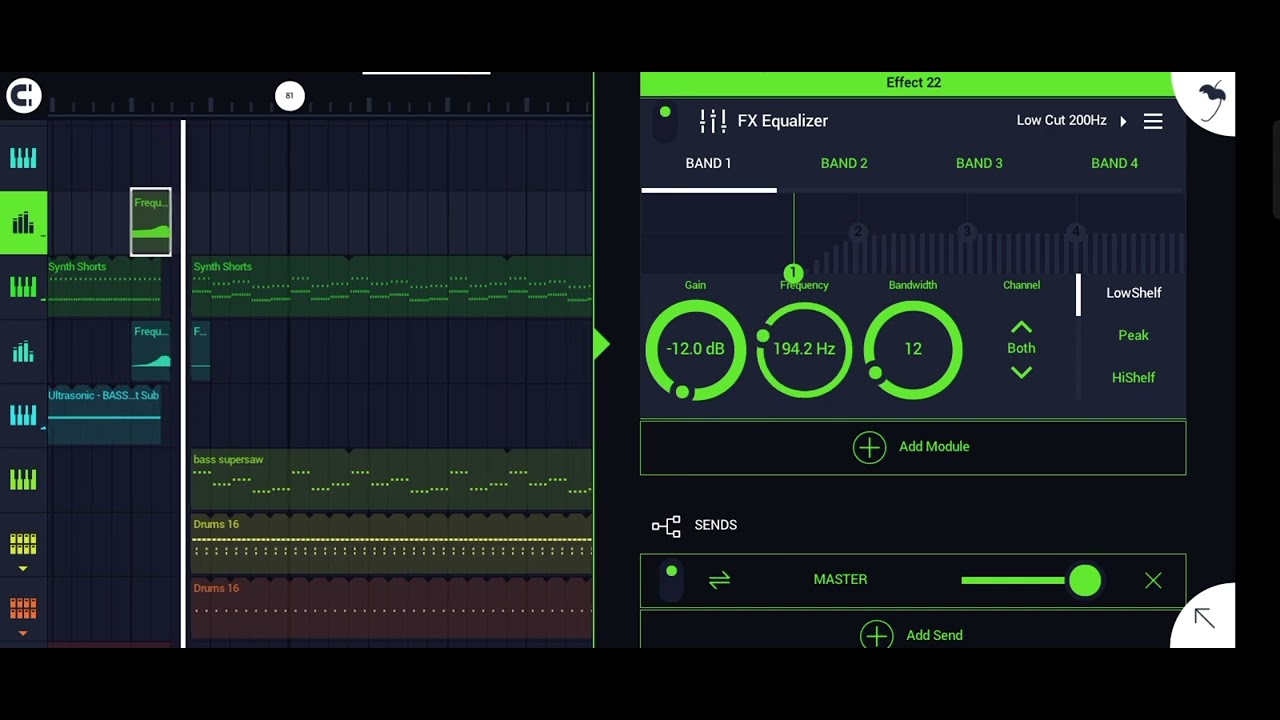Click the FX Equalizer title text

tap(782, 121)
